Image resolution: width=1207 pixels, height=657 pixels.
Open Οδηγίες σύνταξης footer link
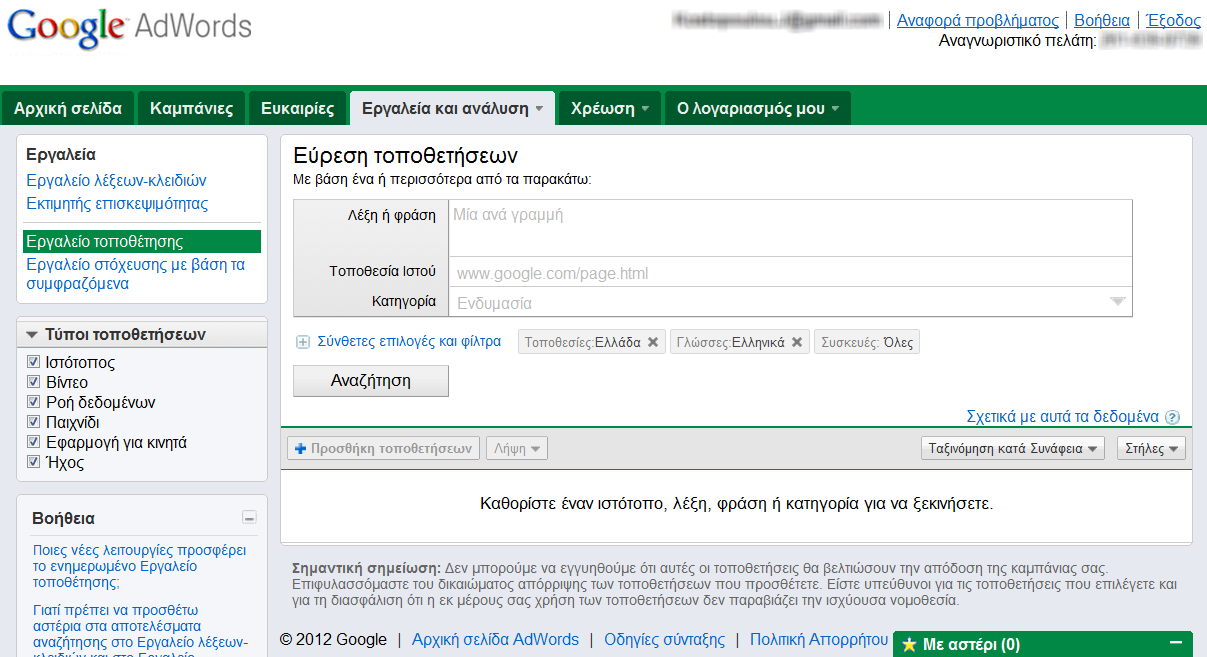coord(664,640)
